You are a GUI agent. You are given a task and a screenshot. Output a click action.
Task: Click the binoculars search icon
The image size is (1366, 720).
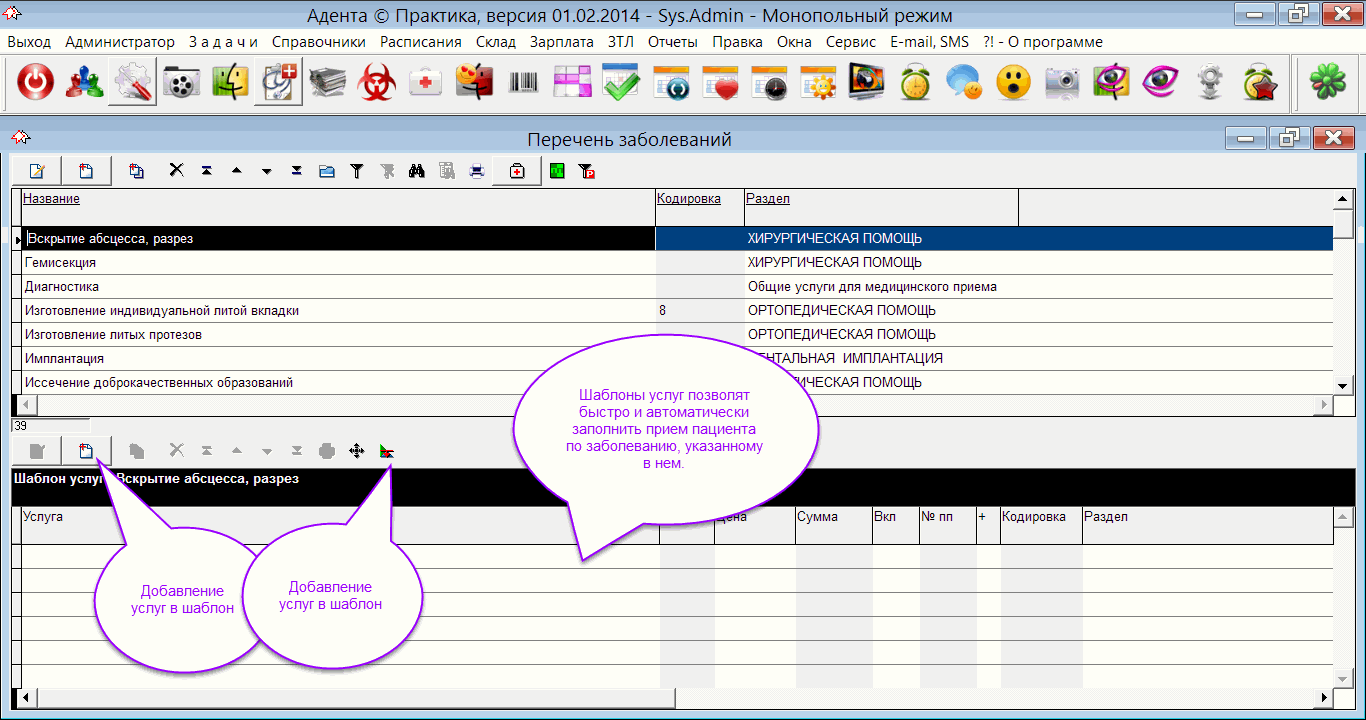(417, 171)
